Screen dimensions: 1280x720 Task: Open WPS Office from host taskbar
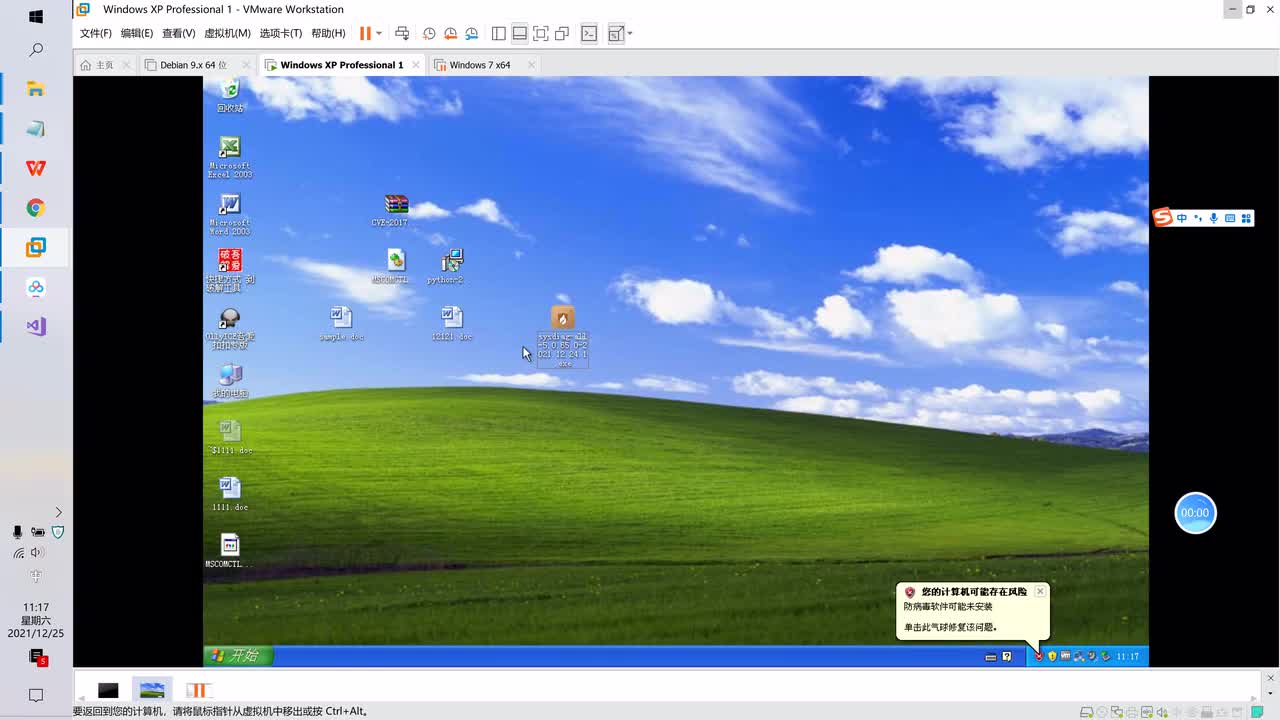tap(36, 168)
